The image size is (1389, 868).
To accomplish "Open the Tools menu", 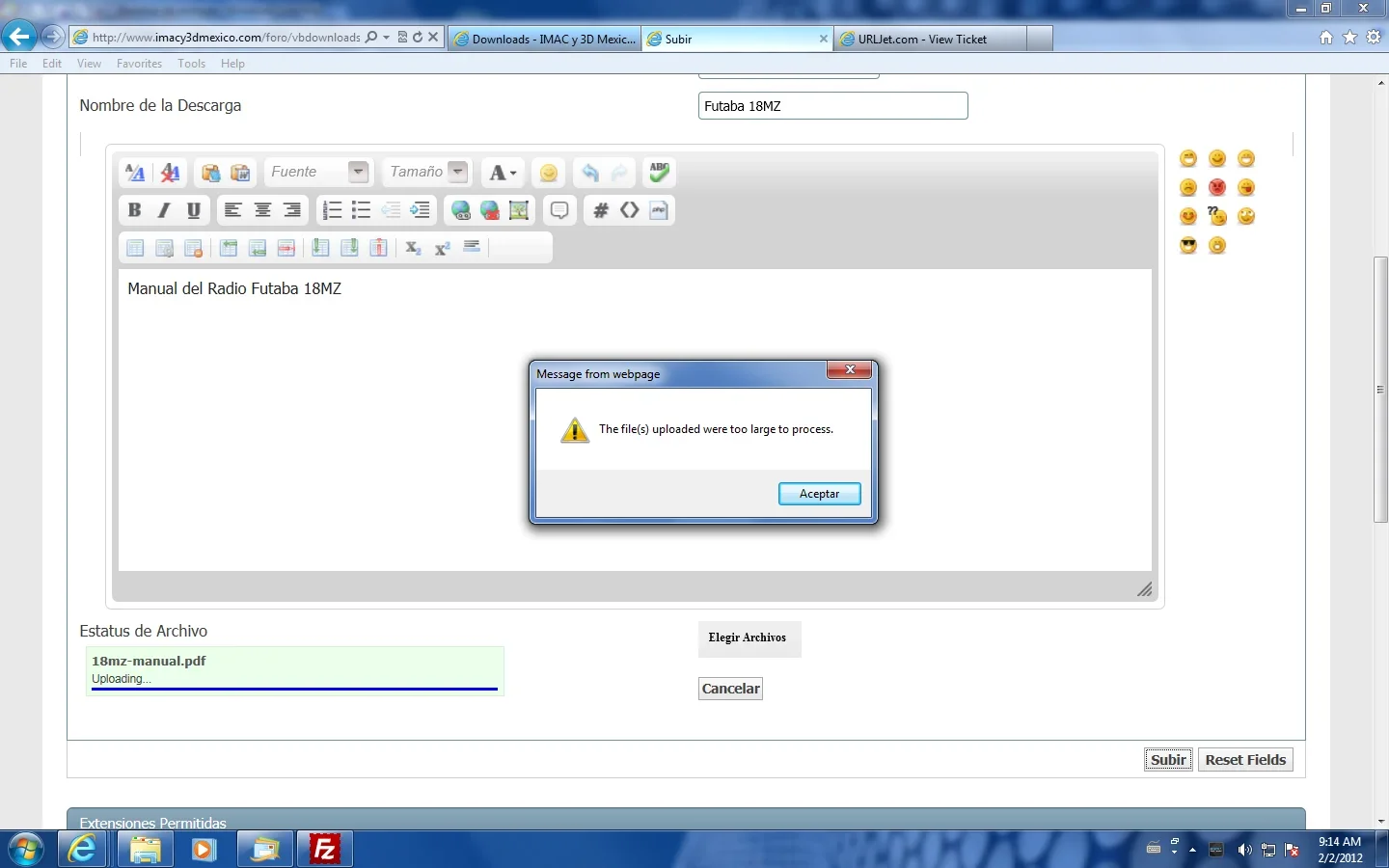I will click(191, 64).
